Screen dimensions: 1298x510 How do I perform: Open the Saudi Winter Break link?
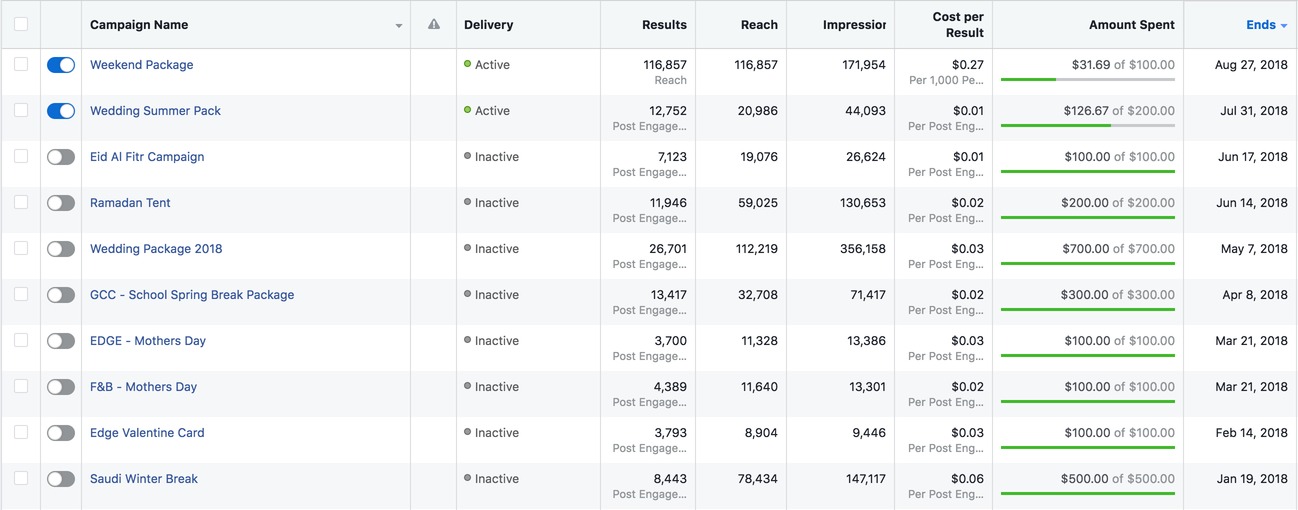tap(144, 479)
